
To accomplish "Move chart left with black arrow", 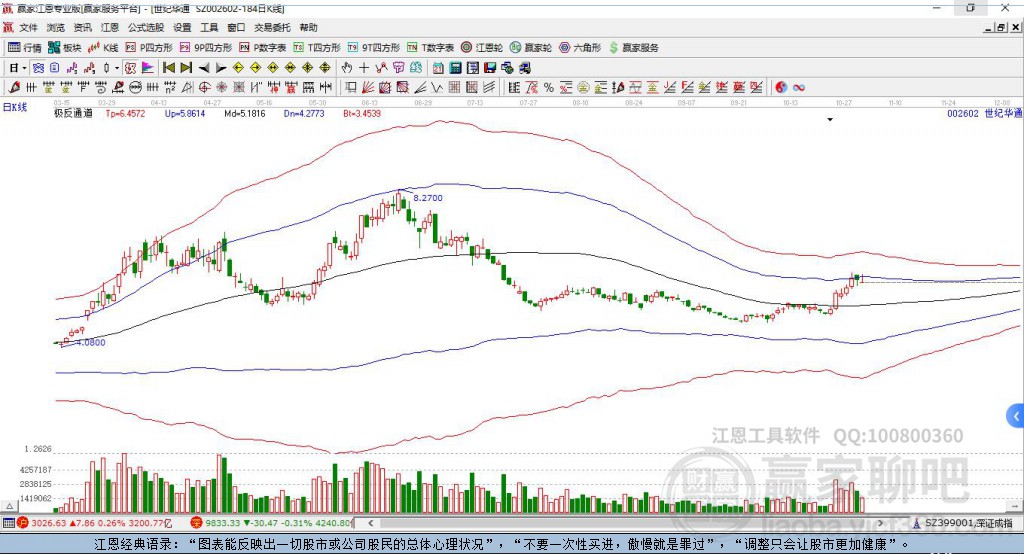I will tap(204, 68).
